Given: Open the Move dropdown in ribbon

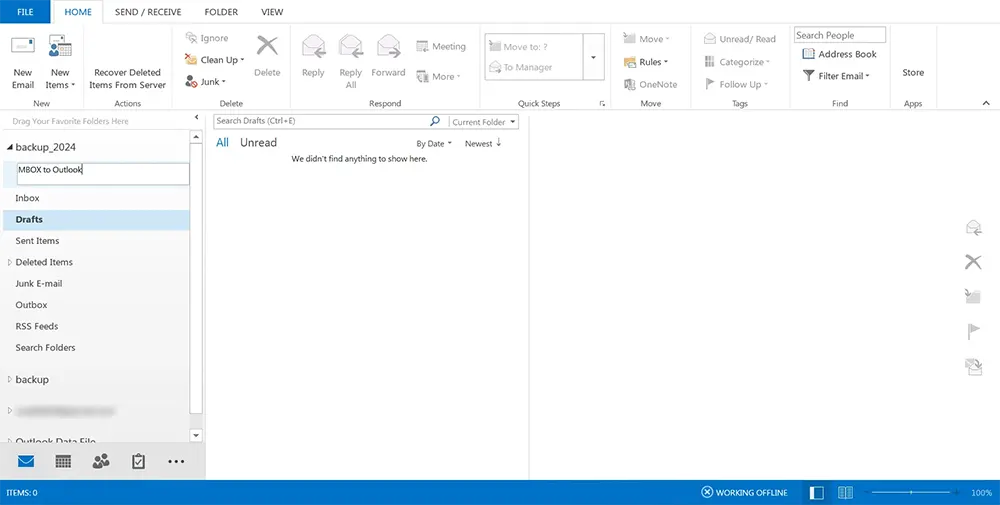Looking at the screenshot, I should 645,39.
